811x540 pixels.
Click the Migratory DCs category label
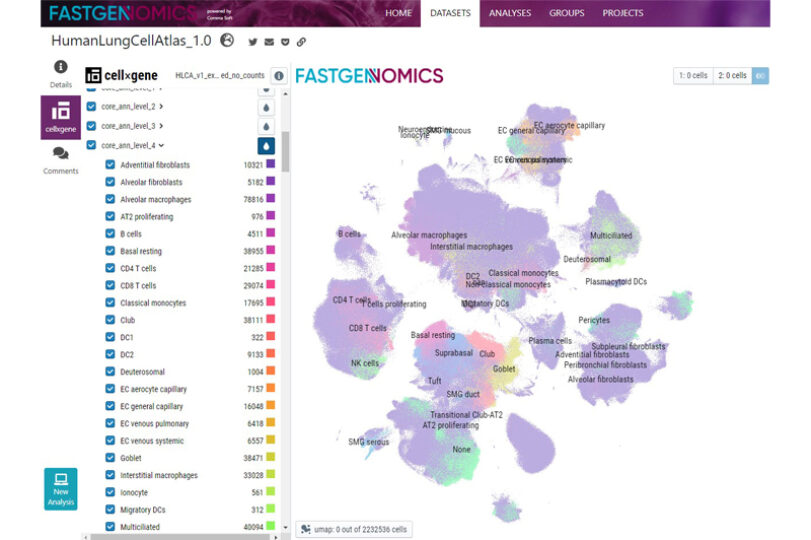pos(143,510)
